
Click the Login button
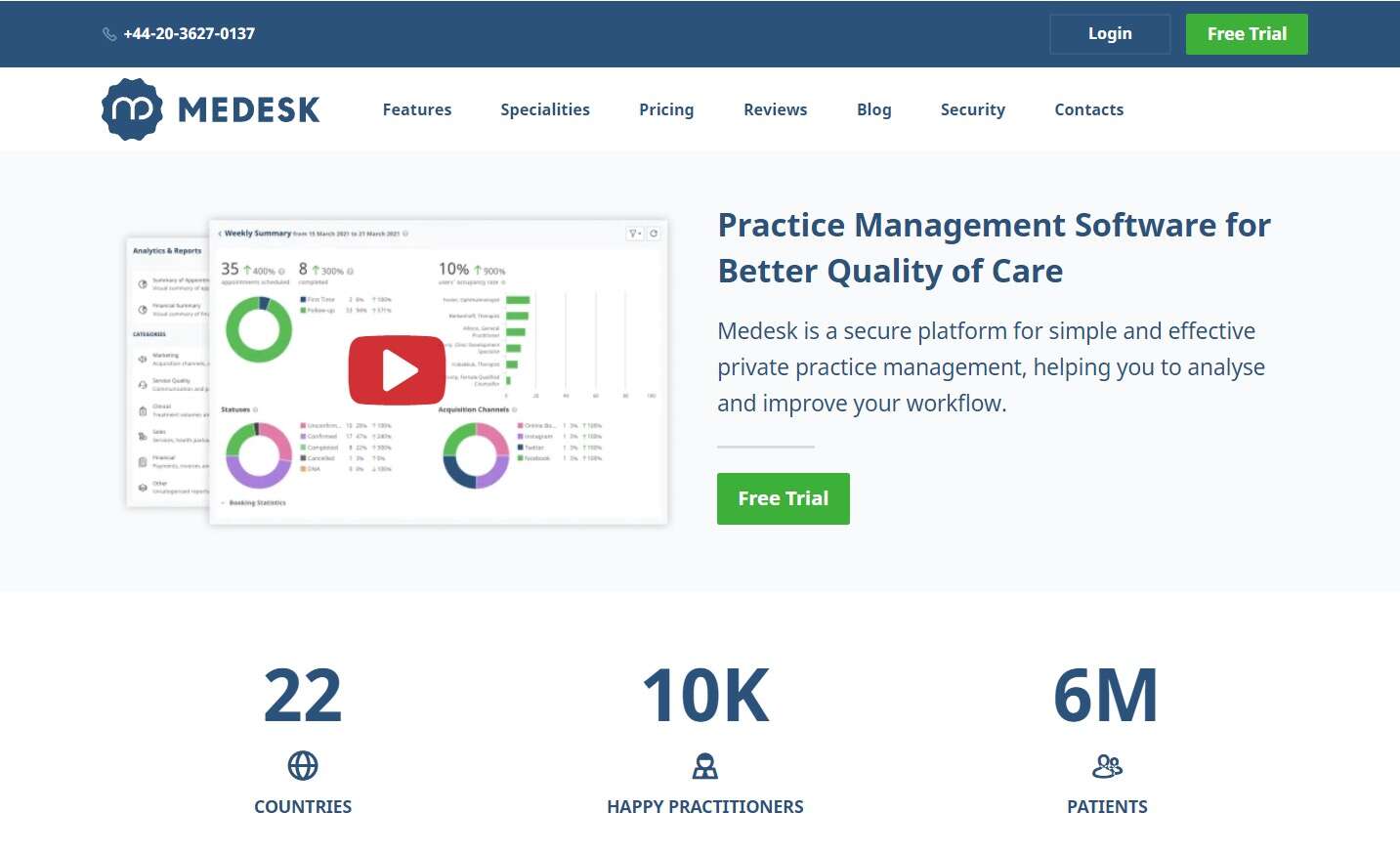(x=1110, y=33)
